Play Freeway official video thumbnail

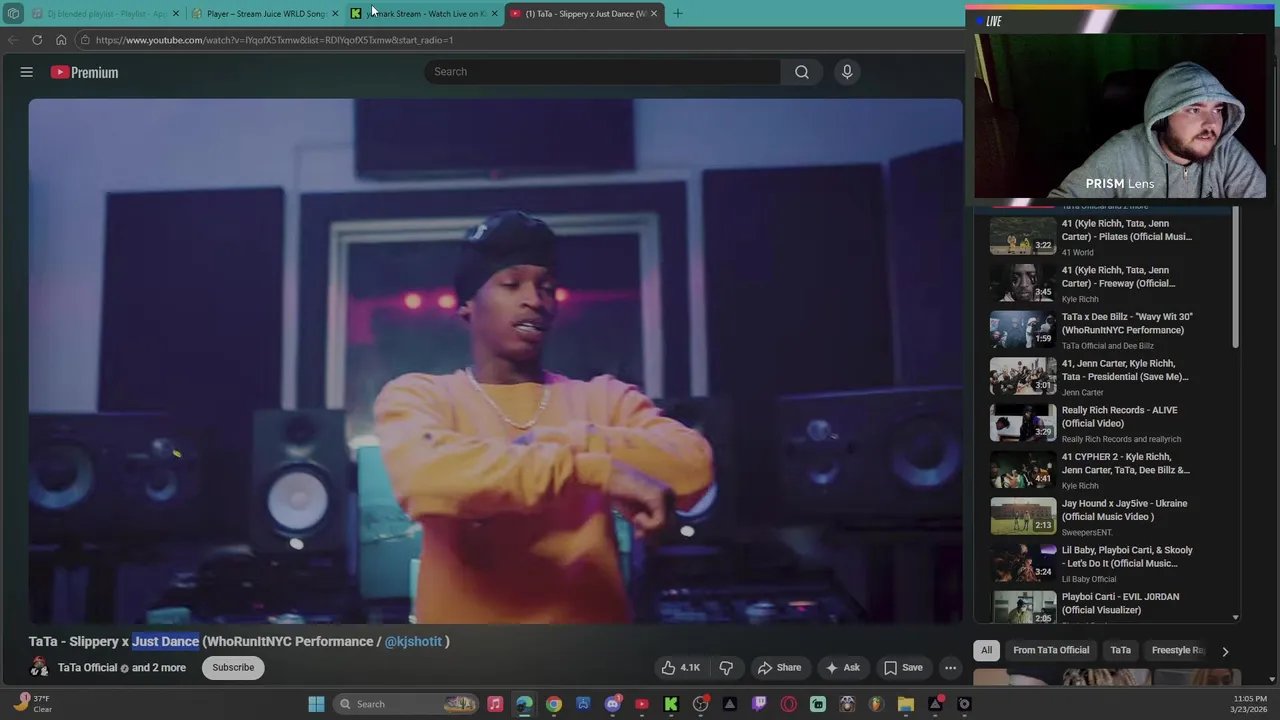point(1022,282)
